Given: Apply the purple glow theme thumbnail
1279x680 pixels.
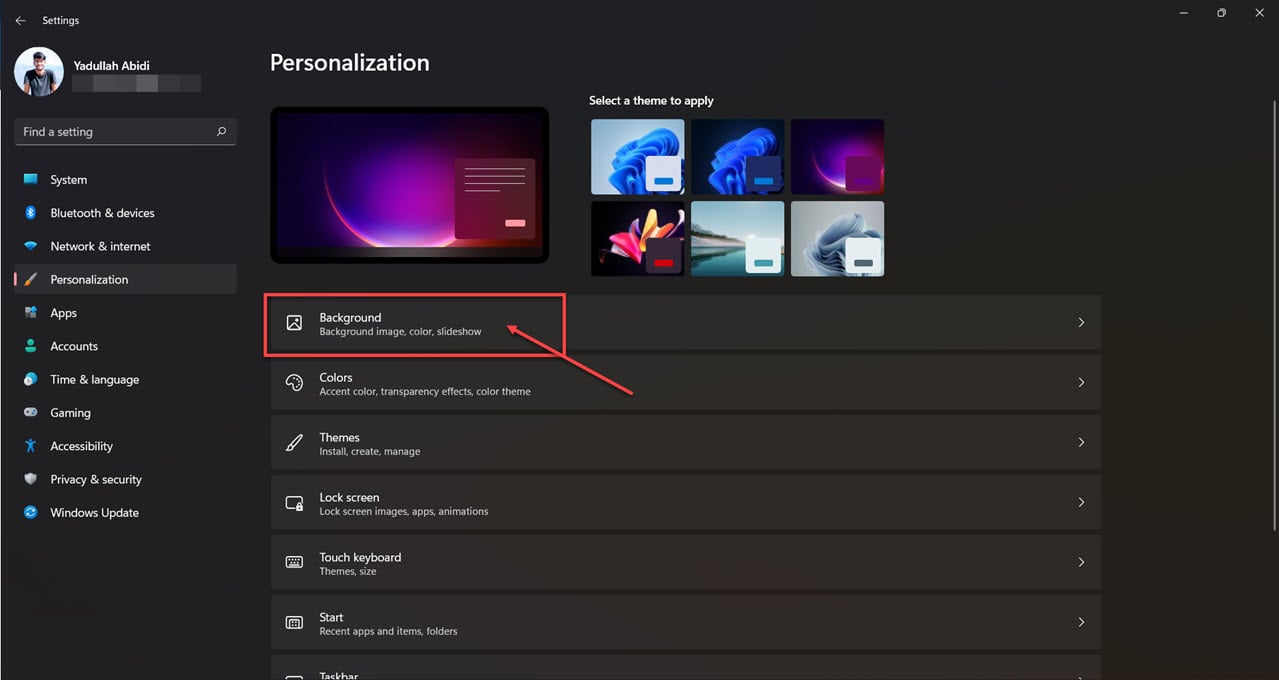Looking at the screenshot, I should [x=837, y=156].
